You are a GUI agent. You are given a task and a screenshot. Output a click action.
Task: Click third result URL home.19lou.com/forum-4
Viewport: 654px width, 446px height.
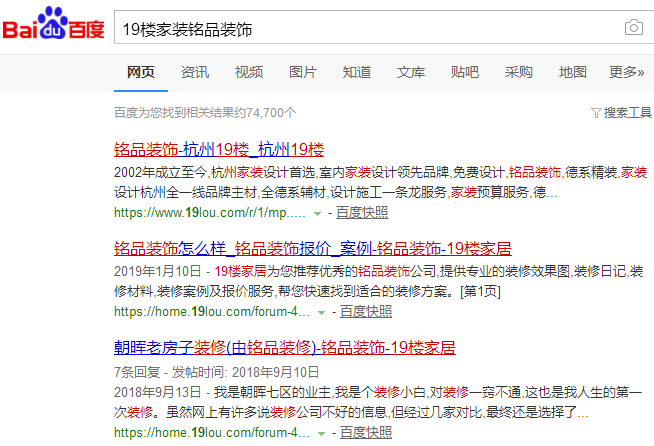[x=212, y=433]
